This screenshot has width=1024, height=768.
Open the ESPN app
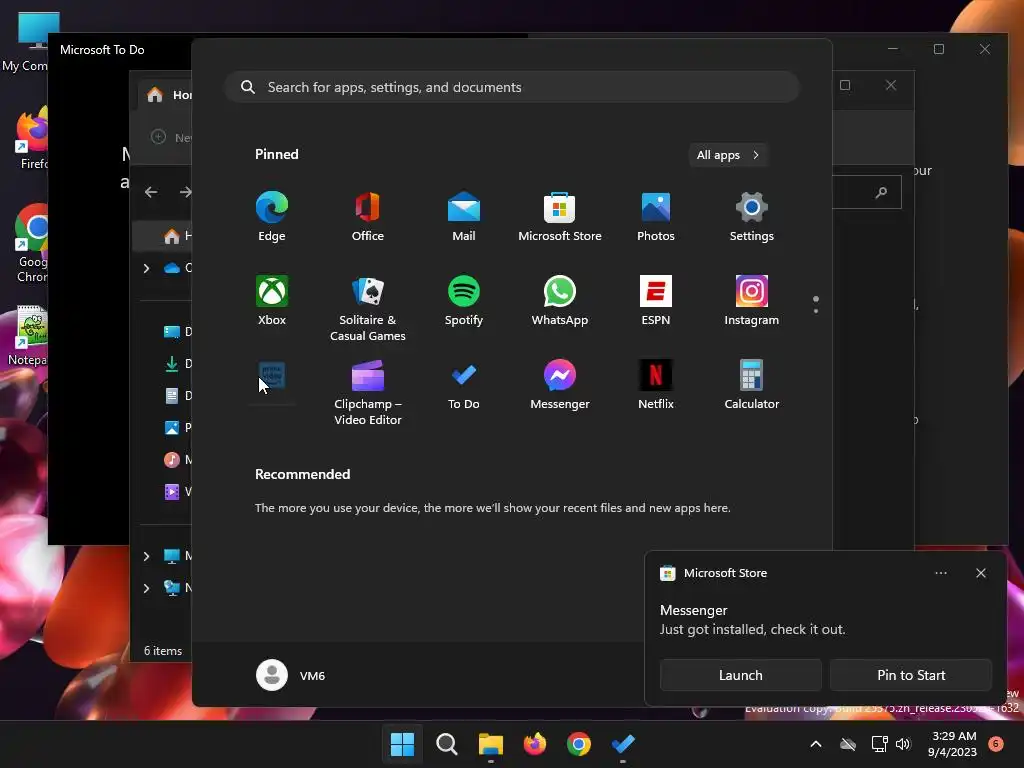[x=656, y=300]
